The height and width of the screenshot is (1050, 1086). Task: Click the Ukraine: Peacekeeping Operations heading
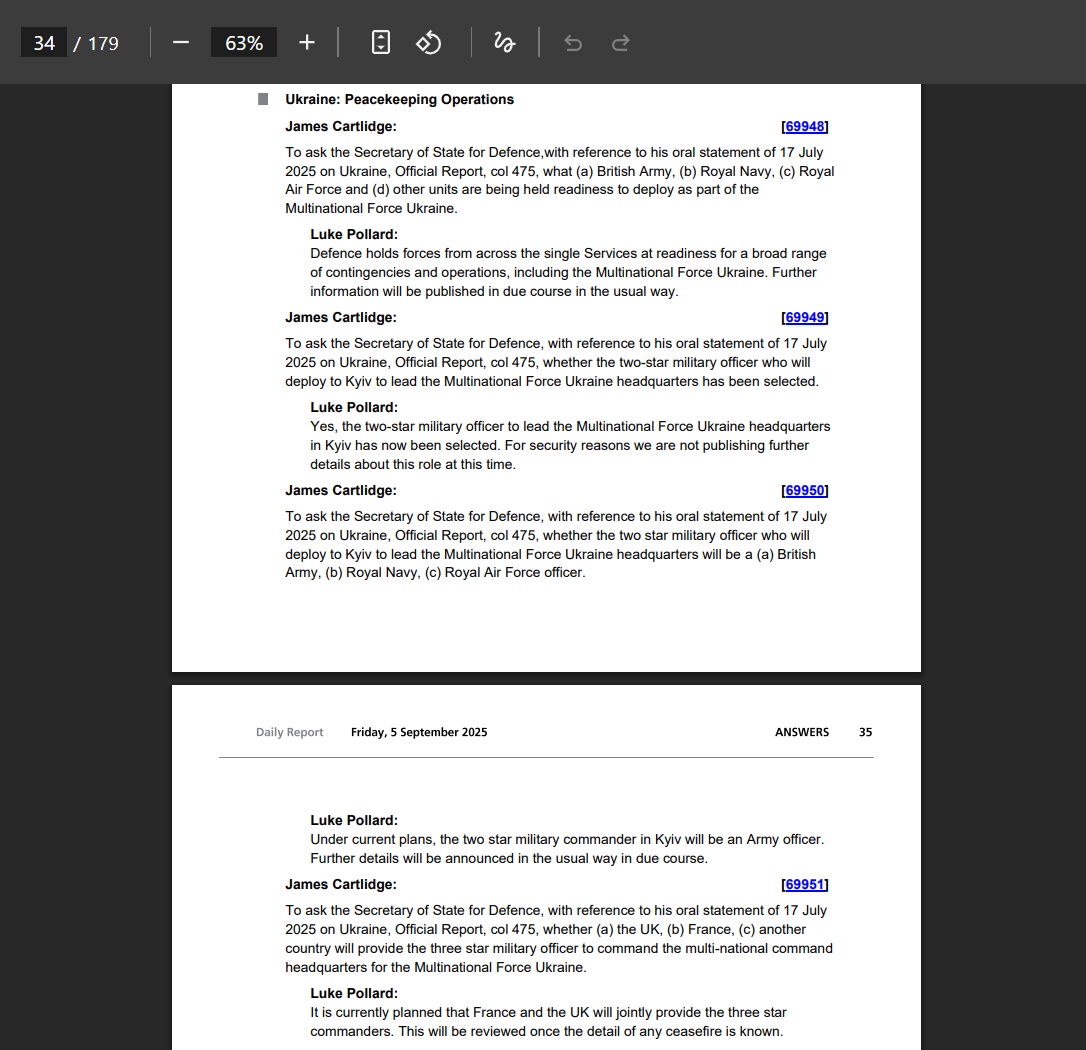[399, 100]
